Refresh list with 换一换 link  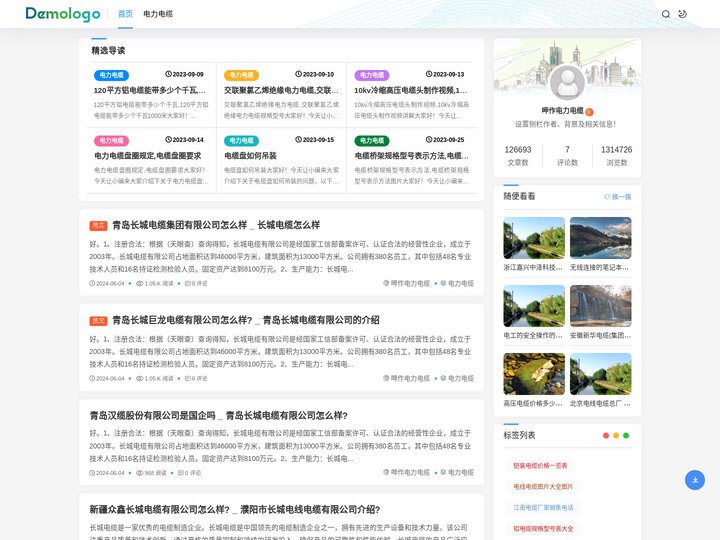coord(618,197)
